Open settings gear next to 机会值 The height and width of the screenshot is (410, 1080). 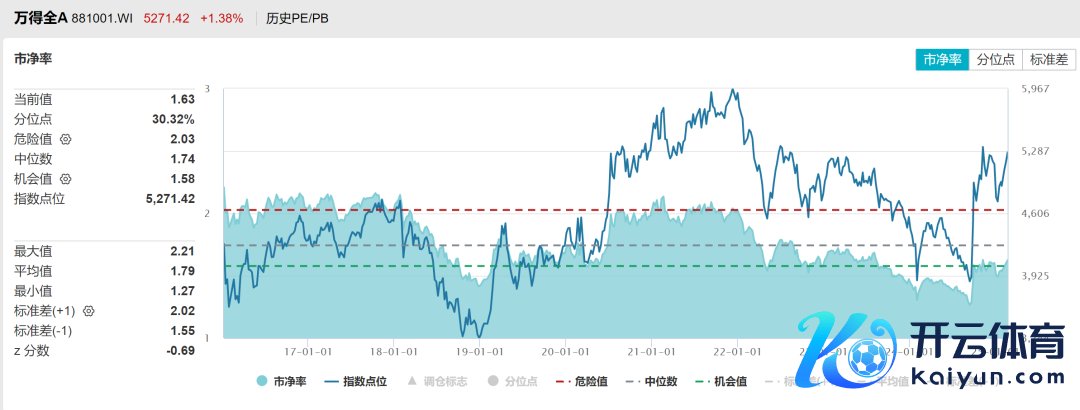66,179
